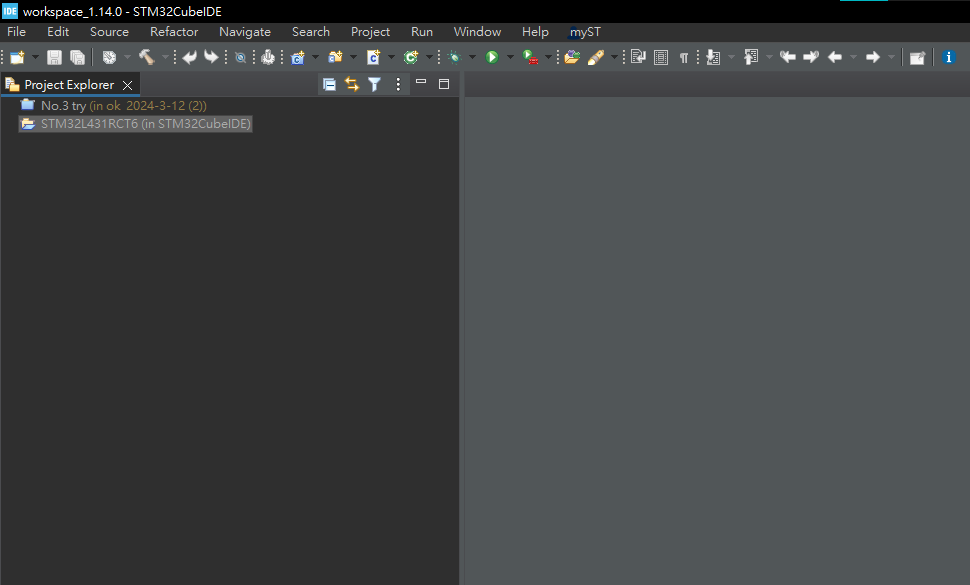Open the Project menu
Screen dimensions: 970x585
click(371, 32)
